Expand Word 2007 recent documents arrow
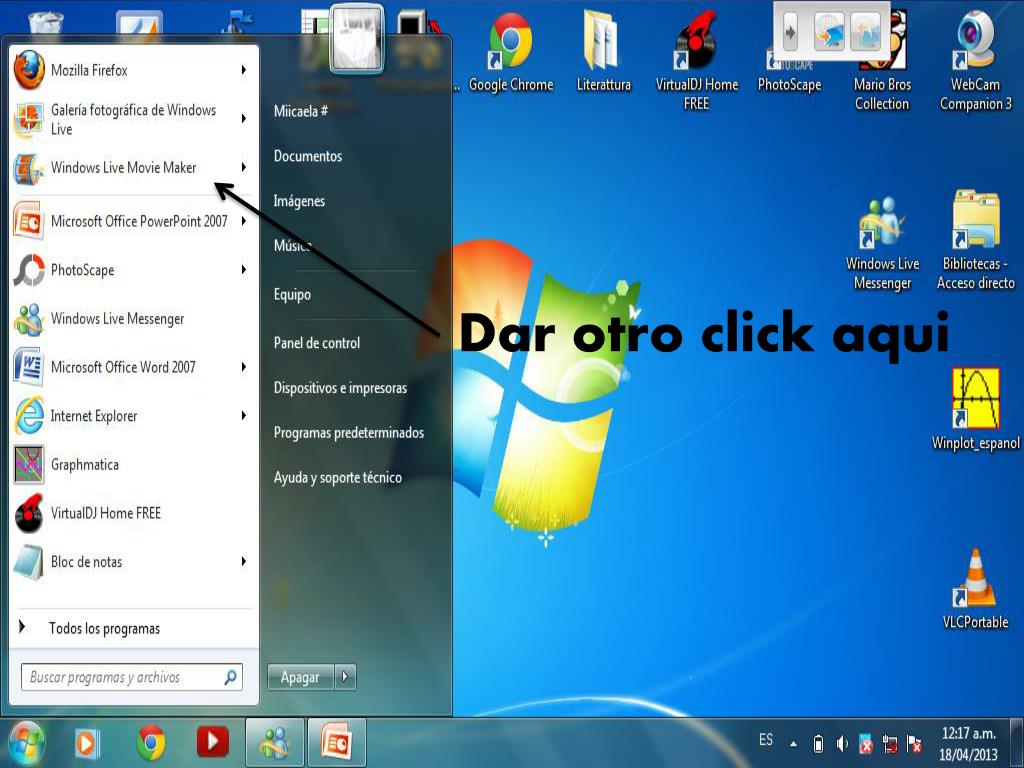Viewport: 1024px width, 768px height. point(244,367)
